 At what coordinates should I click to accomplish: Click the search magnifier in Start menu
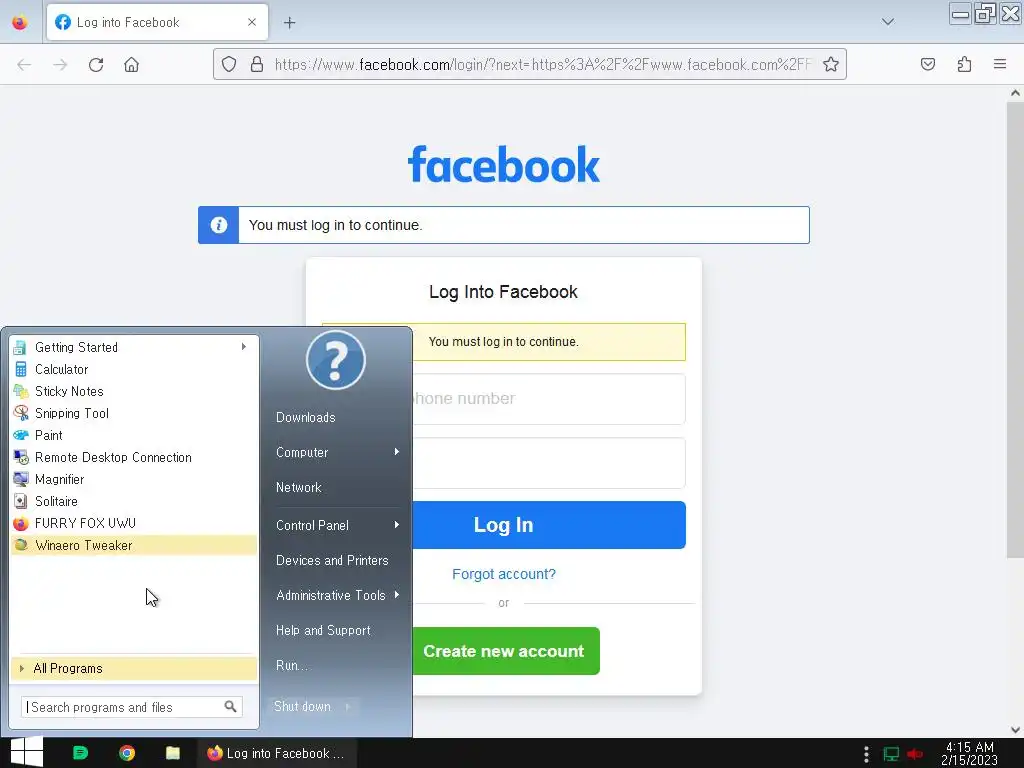tap(231, 707)
